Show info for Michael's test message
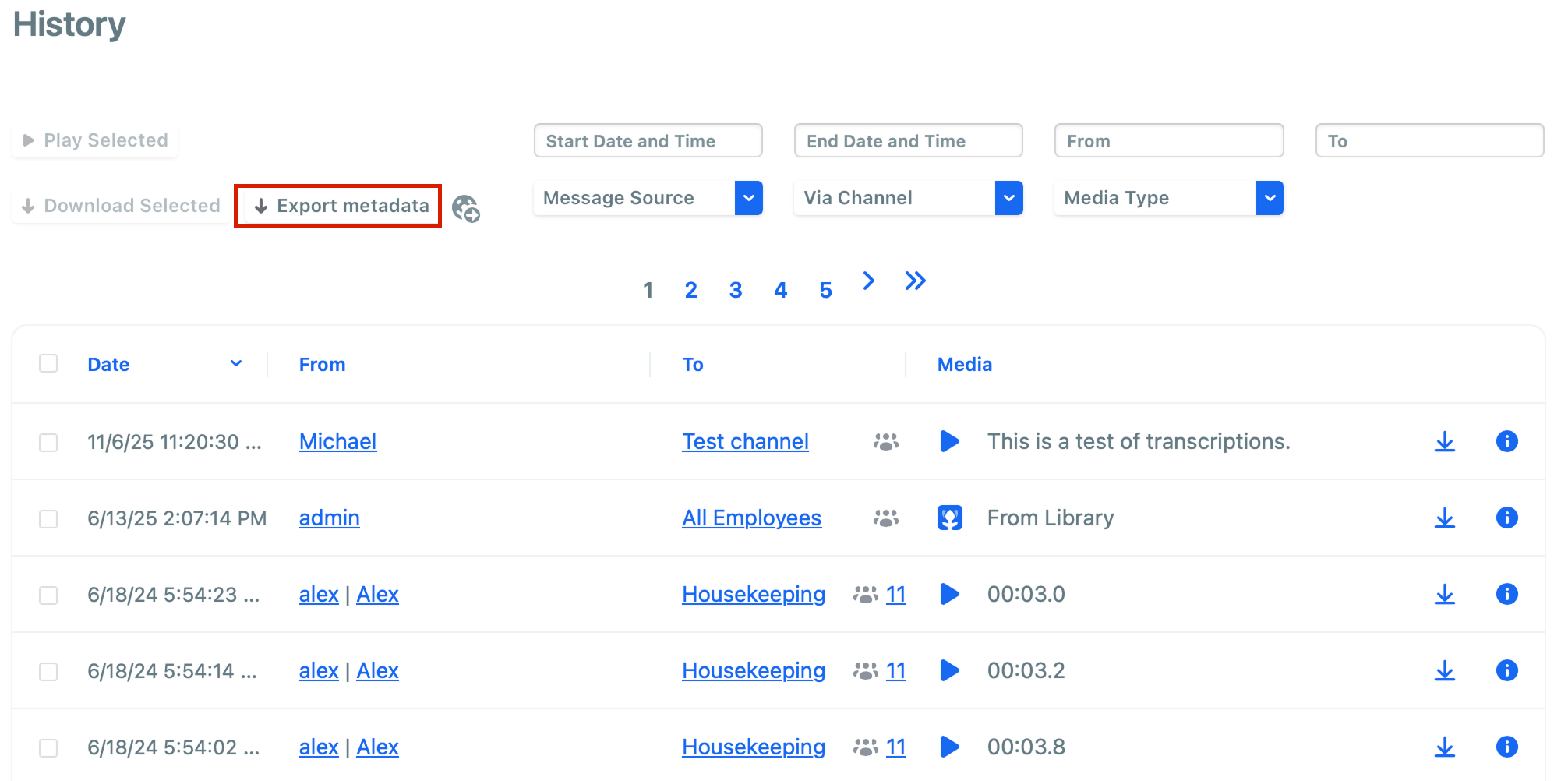 (1507, 441)
